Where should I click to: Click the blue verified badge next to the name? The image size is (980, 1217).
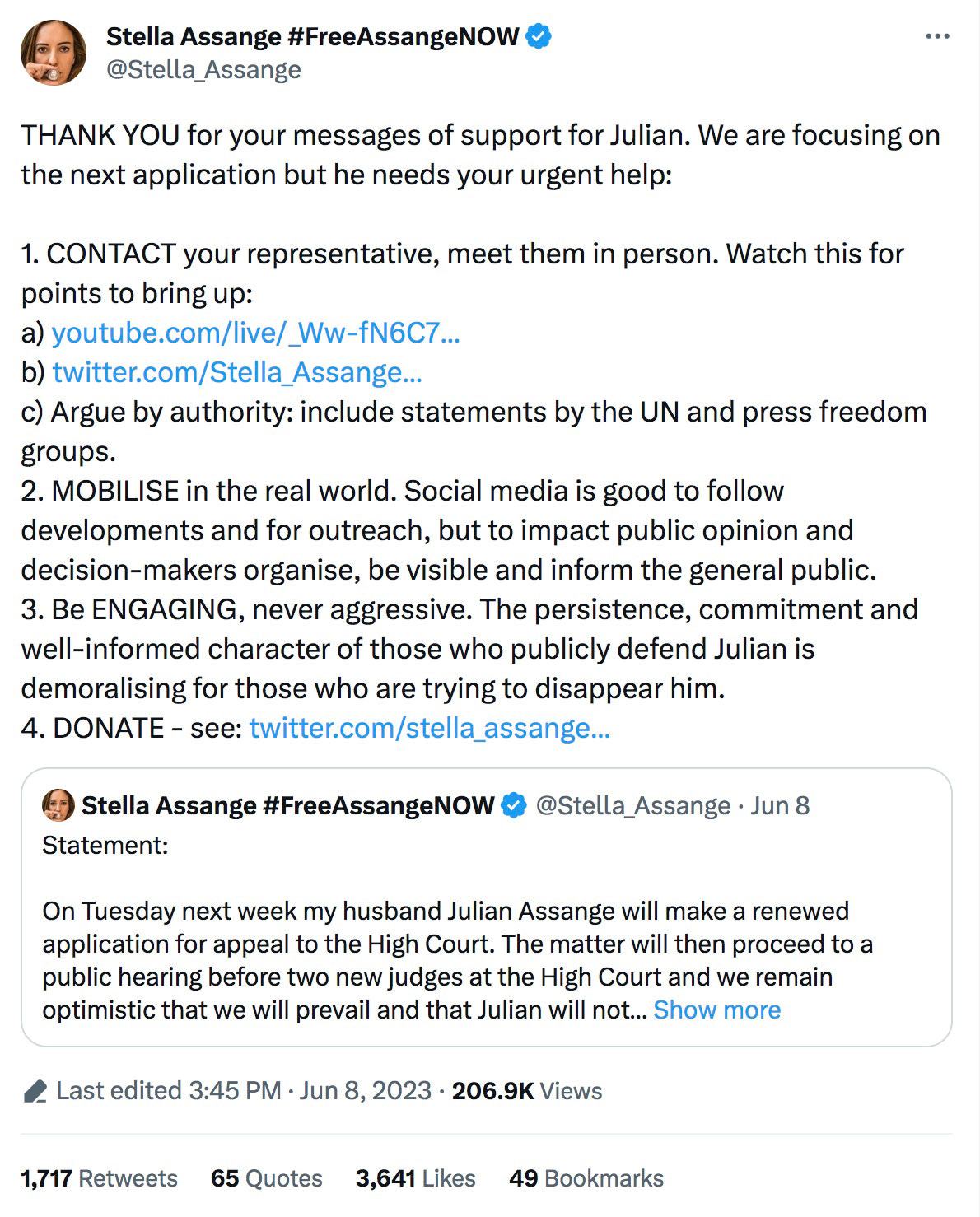tap(539, 35)
